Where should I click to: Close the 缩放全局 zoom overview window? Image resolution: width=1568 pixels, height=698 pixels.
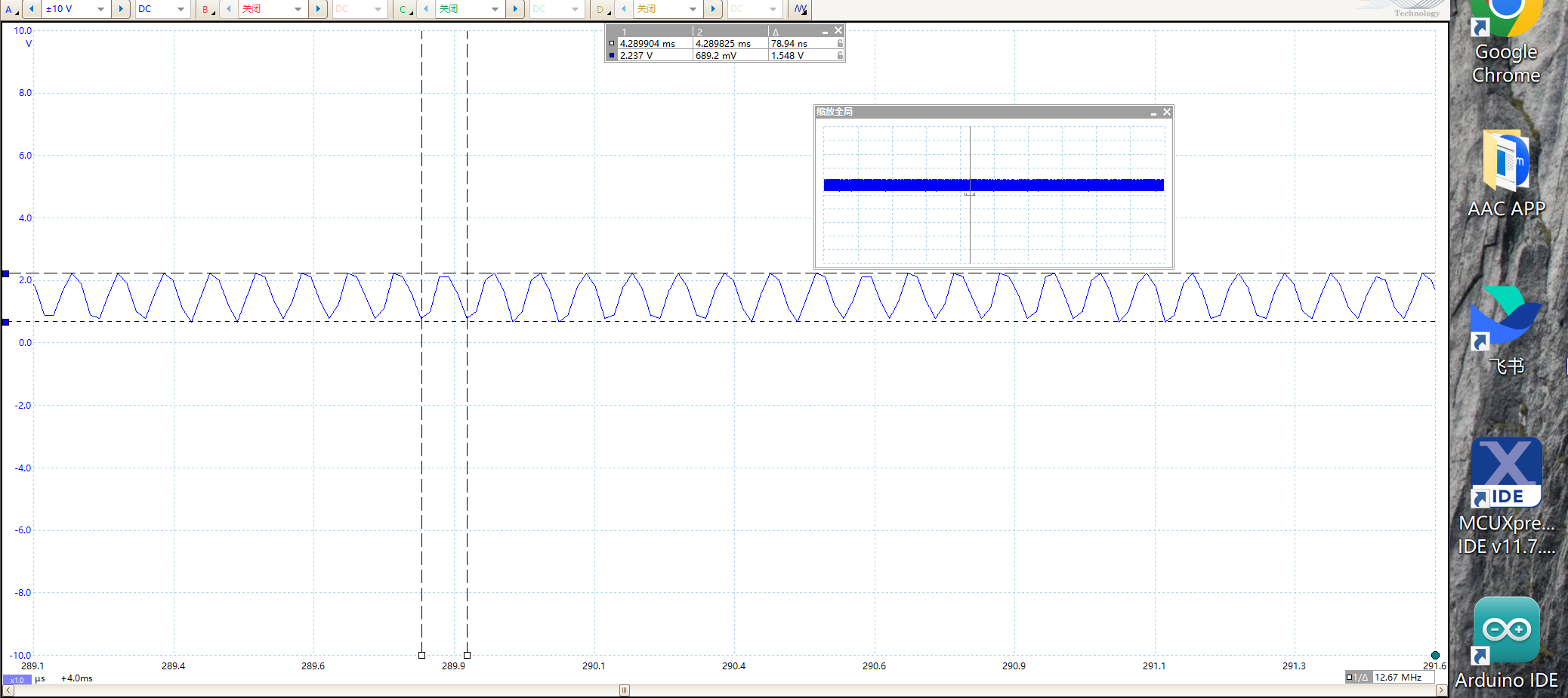click(1167, 112)
